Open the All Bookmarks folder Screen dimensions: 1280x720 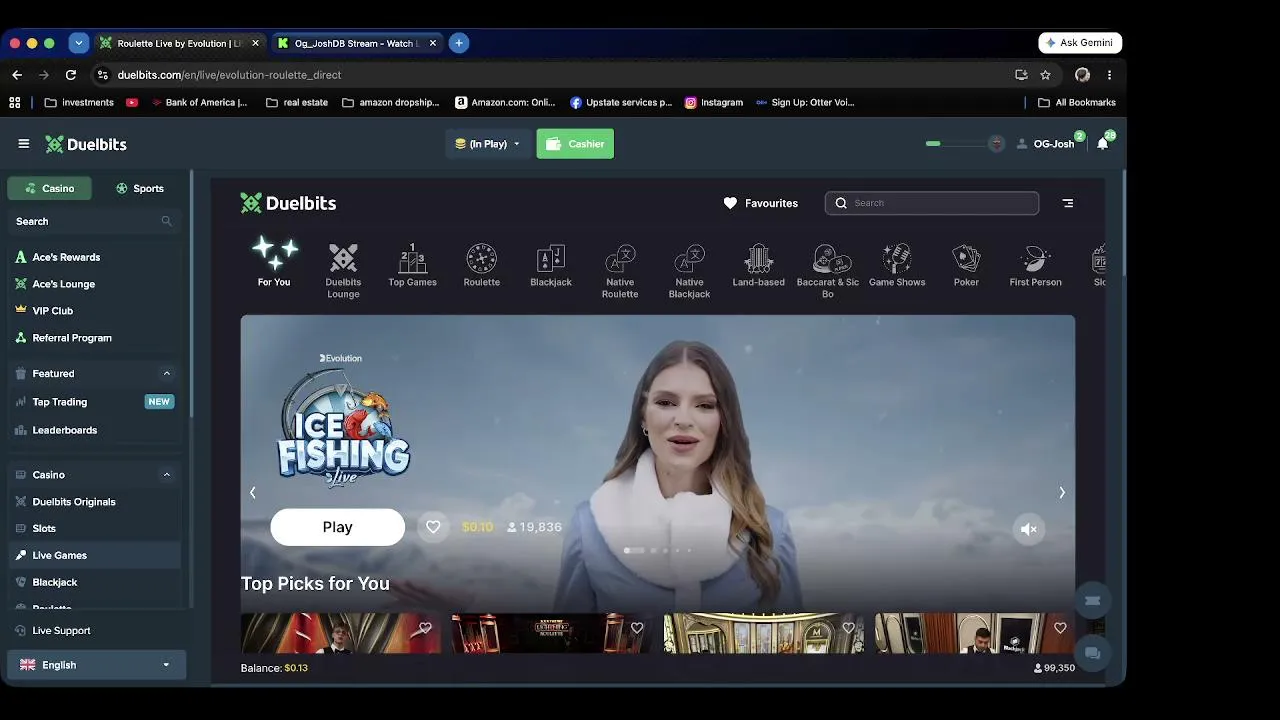click(1077, 102)
